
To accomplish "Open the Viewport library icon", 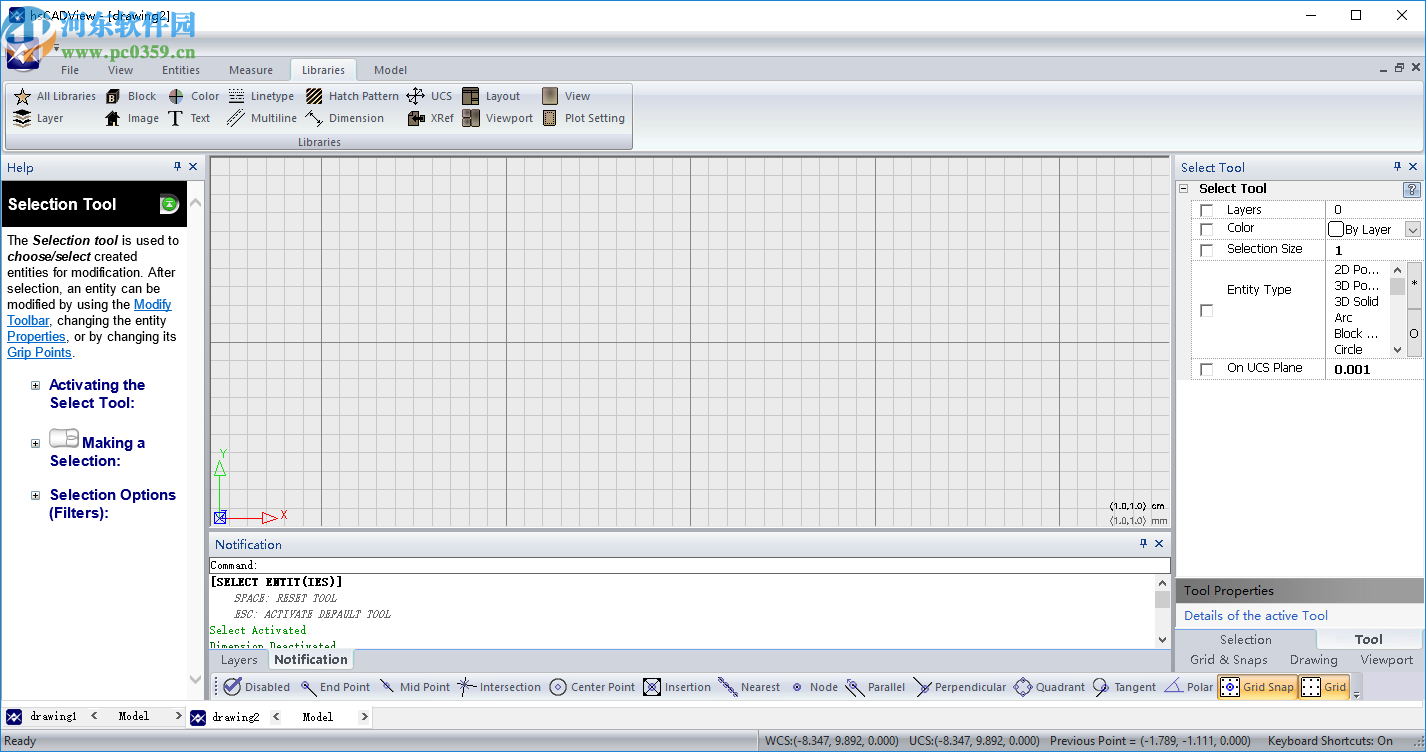I will [471, 118].
